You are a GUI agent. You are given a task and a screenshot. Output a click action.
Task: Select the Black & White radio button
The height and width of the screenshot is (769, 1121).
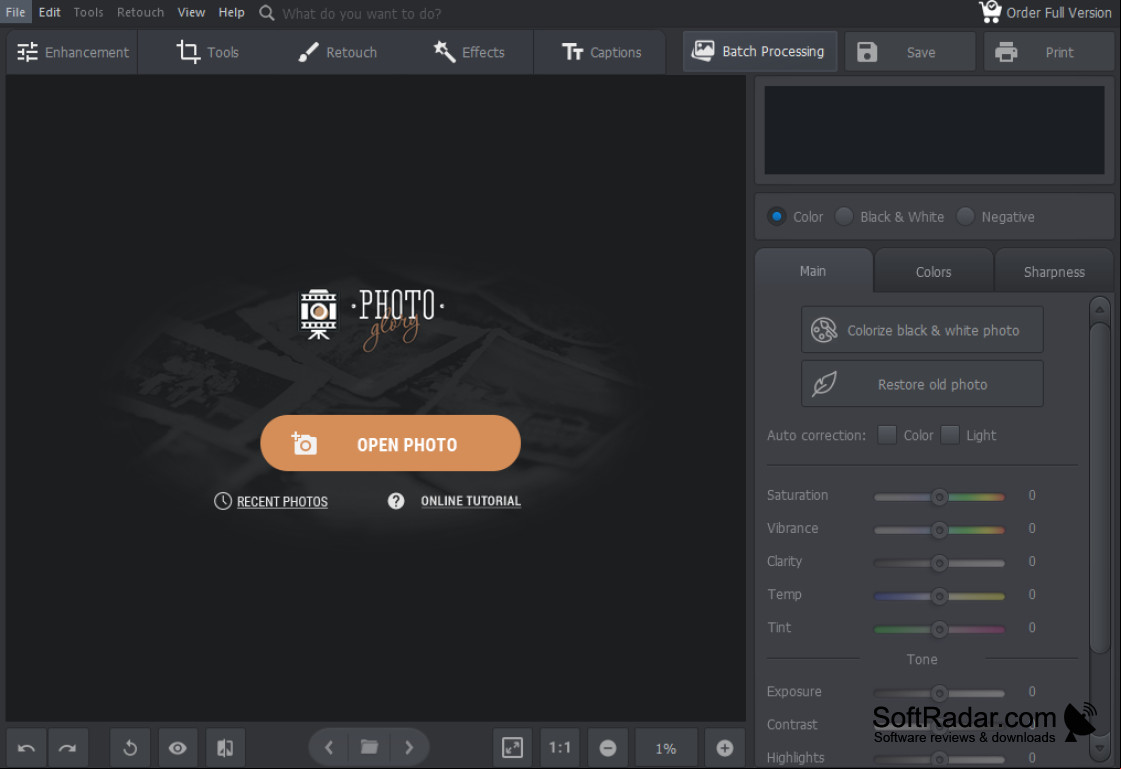coord(844,216)
